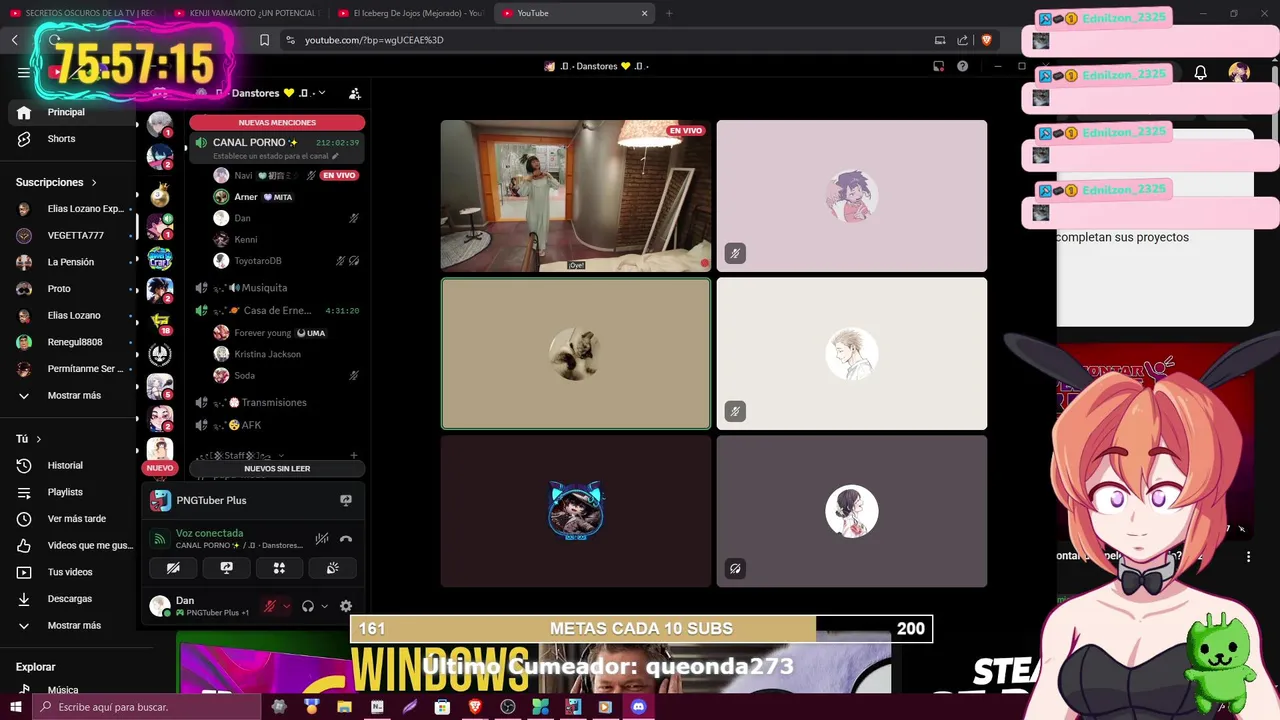
Task: Toggle Discord headphones deafen
Action: point(308,606)
